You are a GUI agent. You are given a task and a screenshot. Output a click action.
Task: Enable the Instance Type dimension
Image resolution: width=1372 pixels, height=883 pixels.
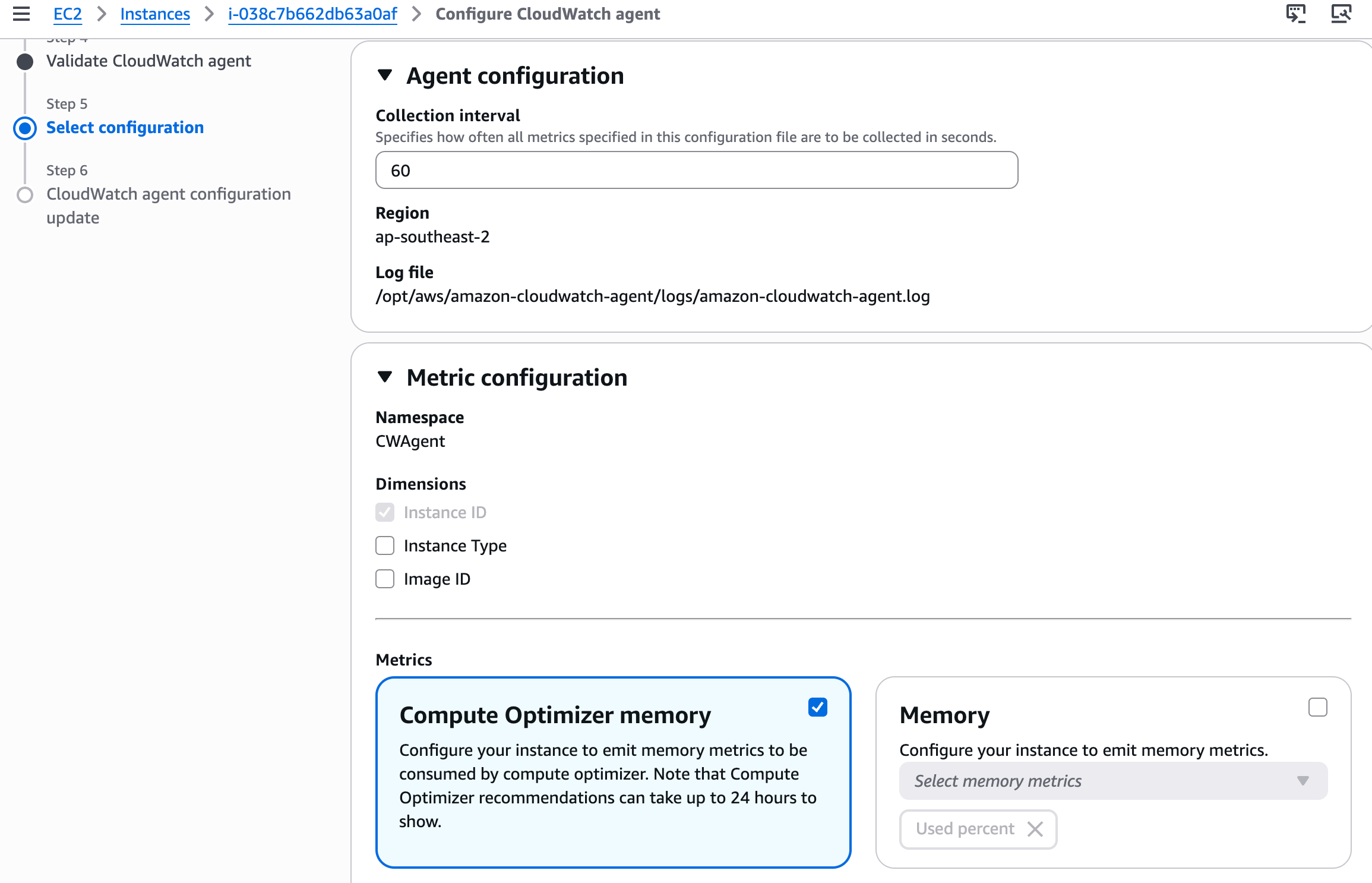[385, 545]
